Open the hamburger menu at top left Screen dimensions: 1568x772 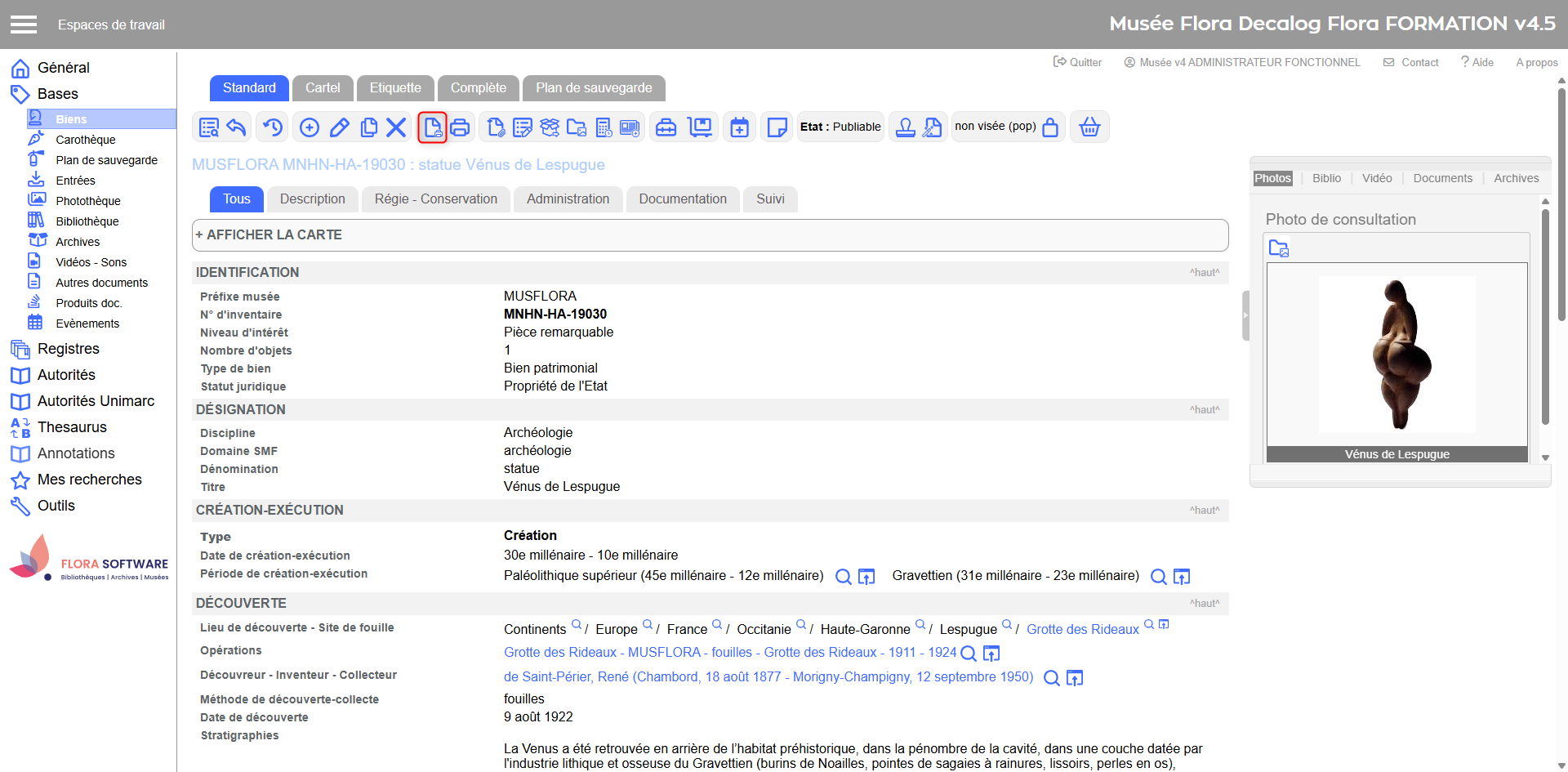coord(24,25)
